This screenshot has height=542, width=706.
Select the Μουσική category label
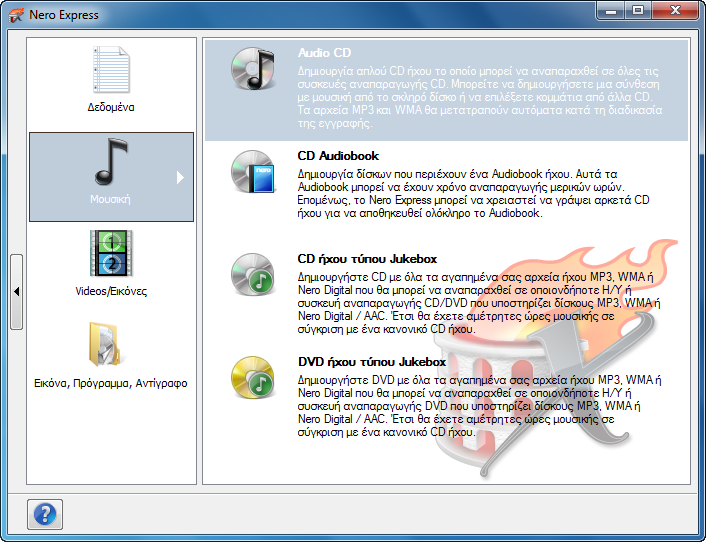coord(110,199)
